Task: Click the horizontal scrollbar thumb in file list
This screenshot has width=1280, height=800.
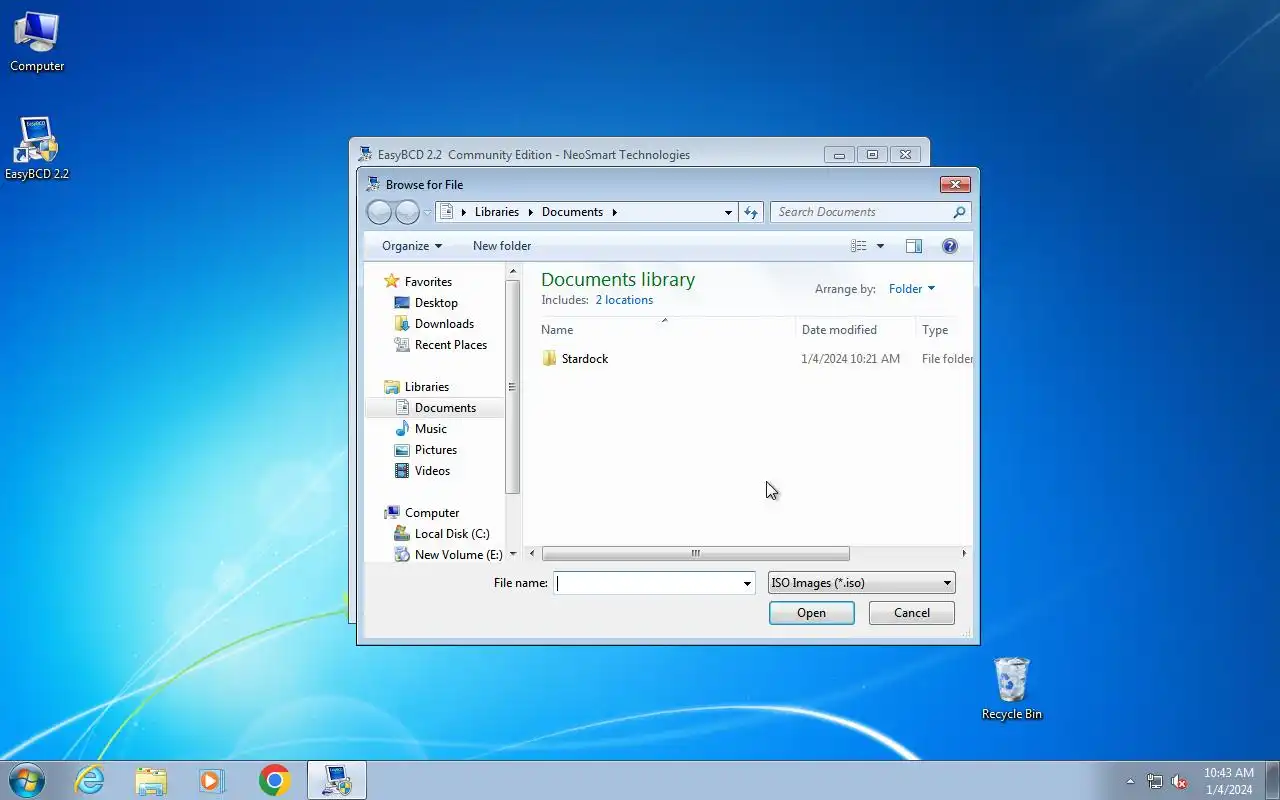Action: coord(695,553)
